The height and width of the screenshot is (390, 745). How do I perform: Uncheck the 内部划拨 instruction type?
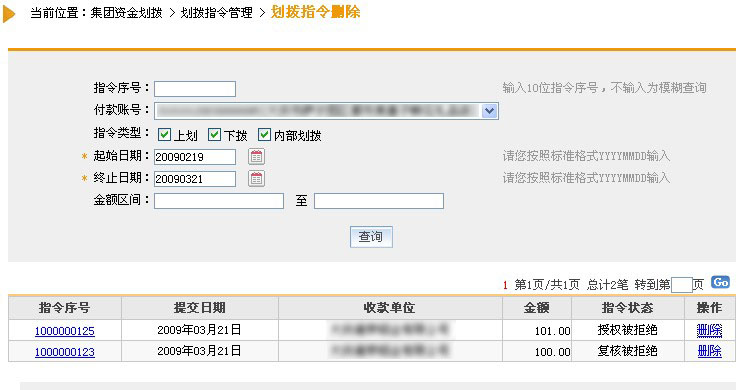[x=264, y=134]
